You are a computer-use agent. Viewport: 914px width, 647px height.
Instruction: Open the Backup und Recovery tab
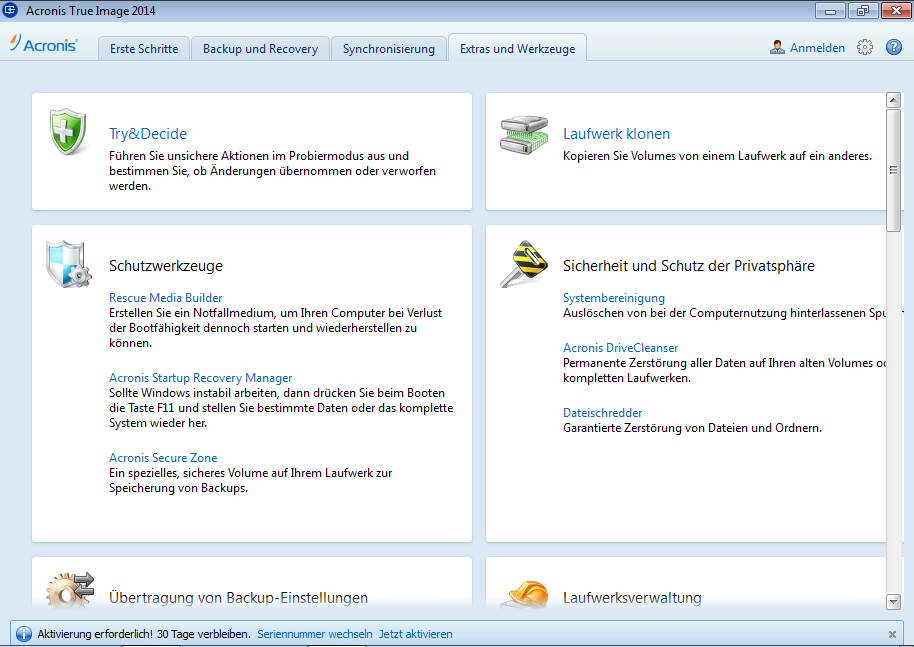260,48
